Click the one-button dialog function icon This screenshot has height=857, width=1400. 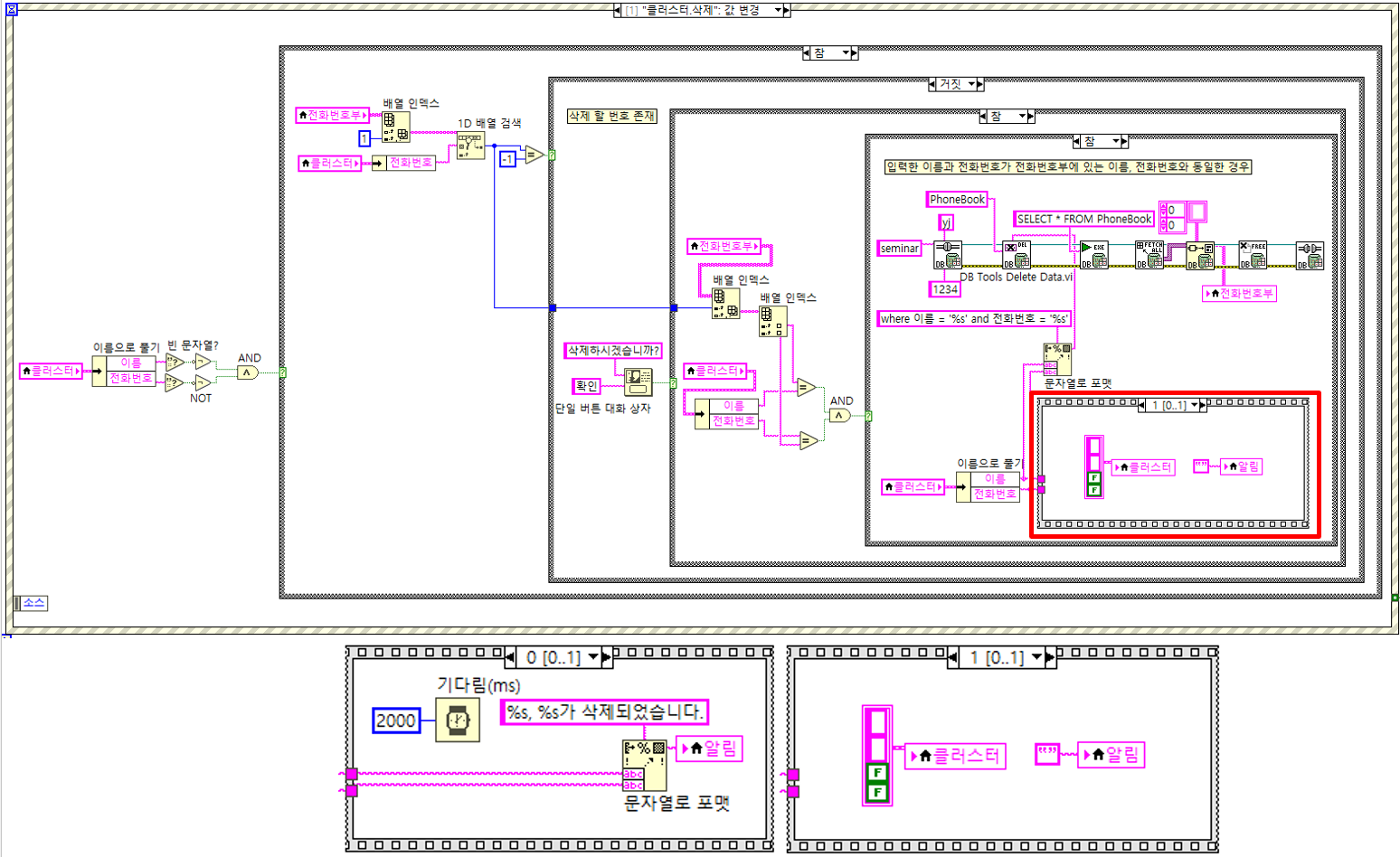639,381
